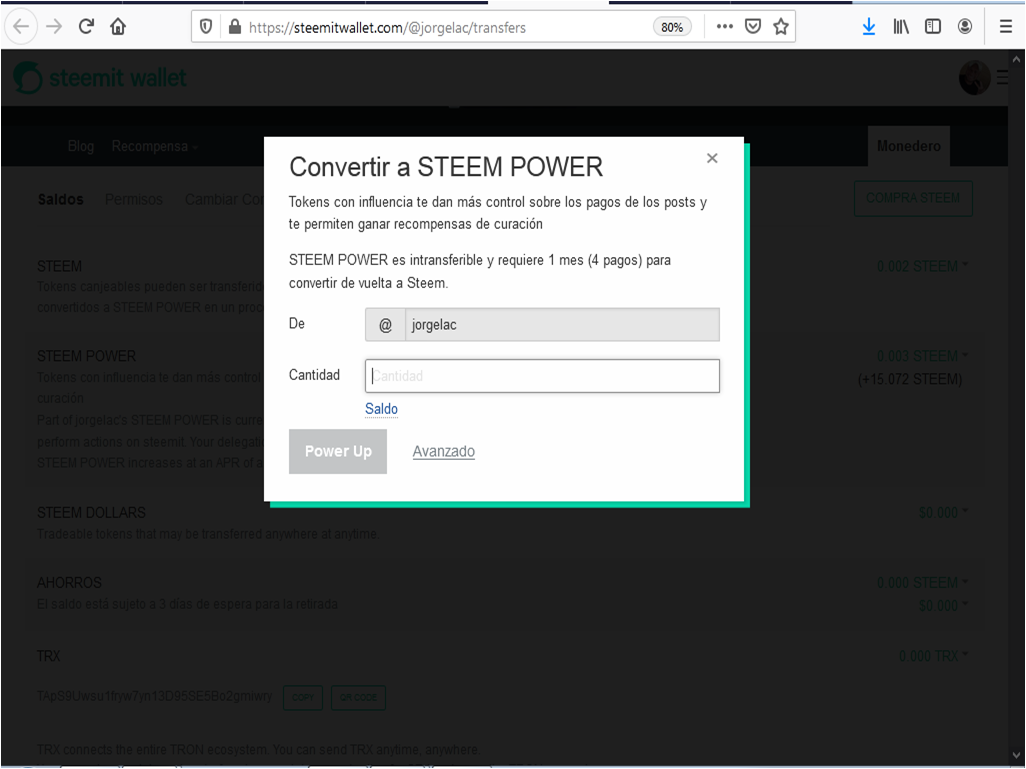This screenshot has height=769, width=1026.
Task: Click the COMPRA STEEM button
Action: (913, 198)
